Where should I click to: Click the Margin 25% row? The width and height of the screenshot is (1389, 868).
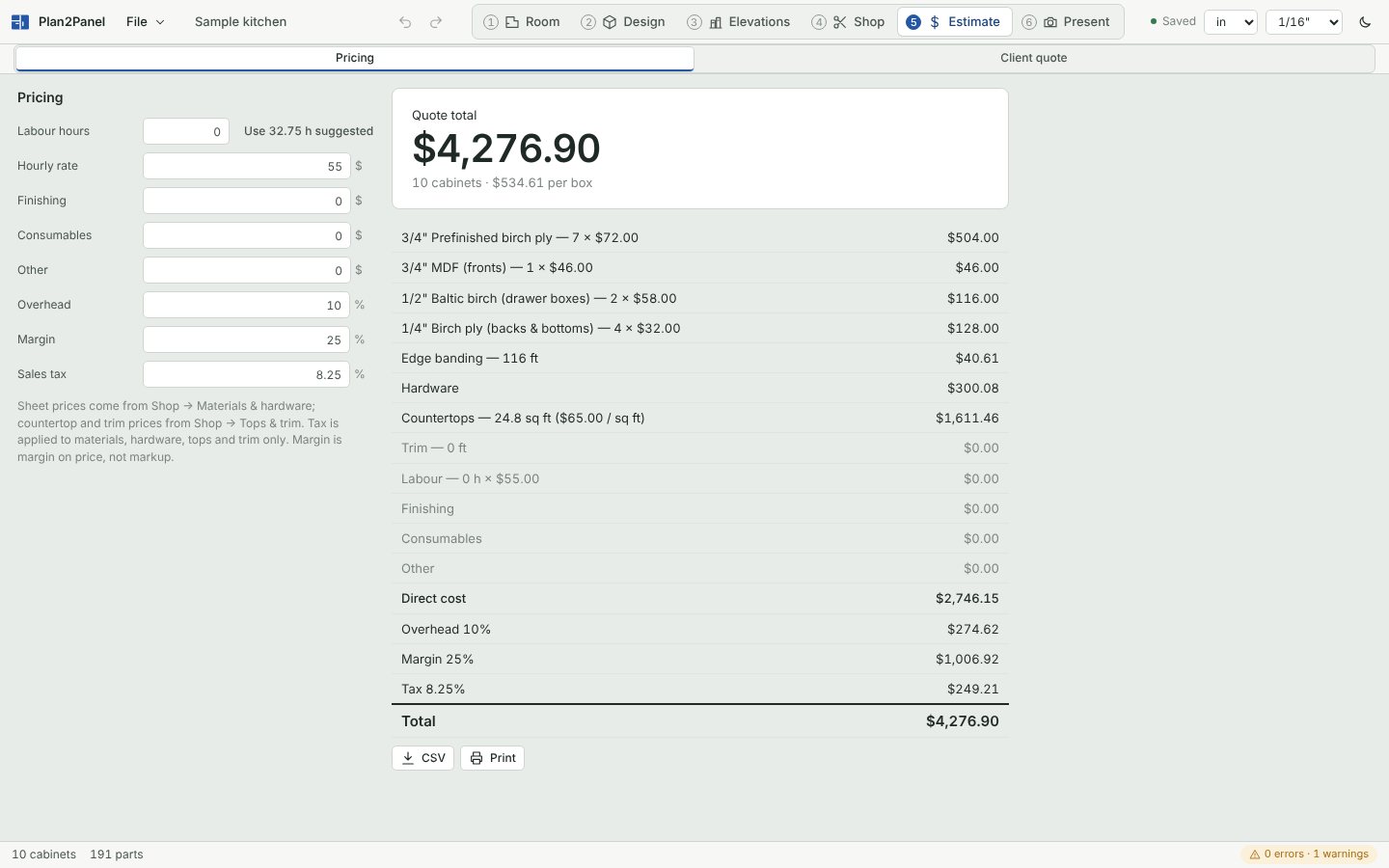[x=700, y=659]
